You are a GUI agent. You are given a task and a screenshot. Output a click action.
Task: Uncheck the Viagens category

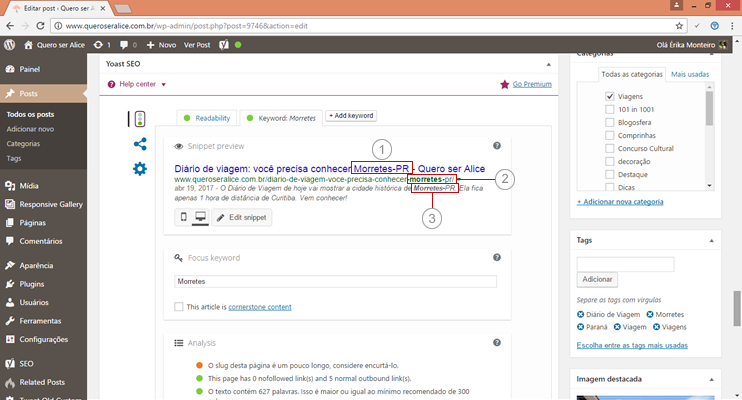click(610, 96)
